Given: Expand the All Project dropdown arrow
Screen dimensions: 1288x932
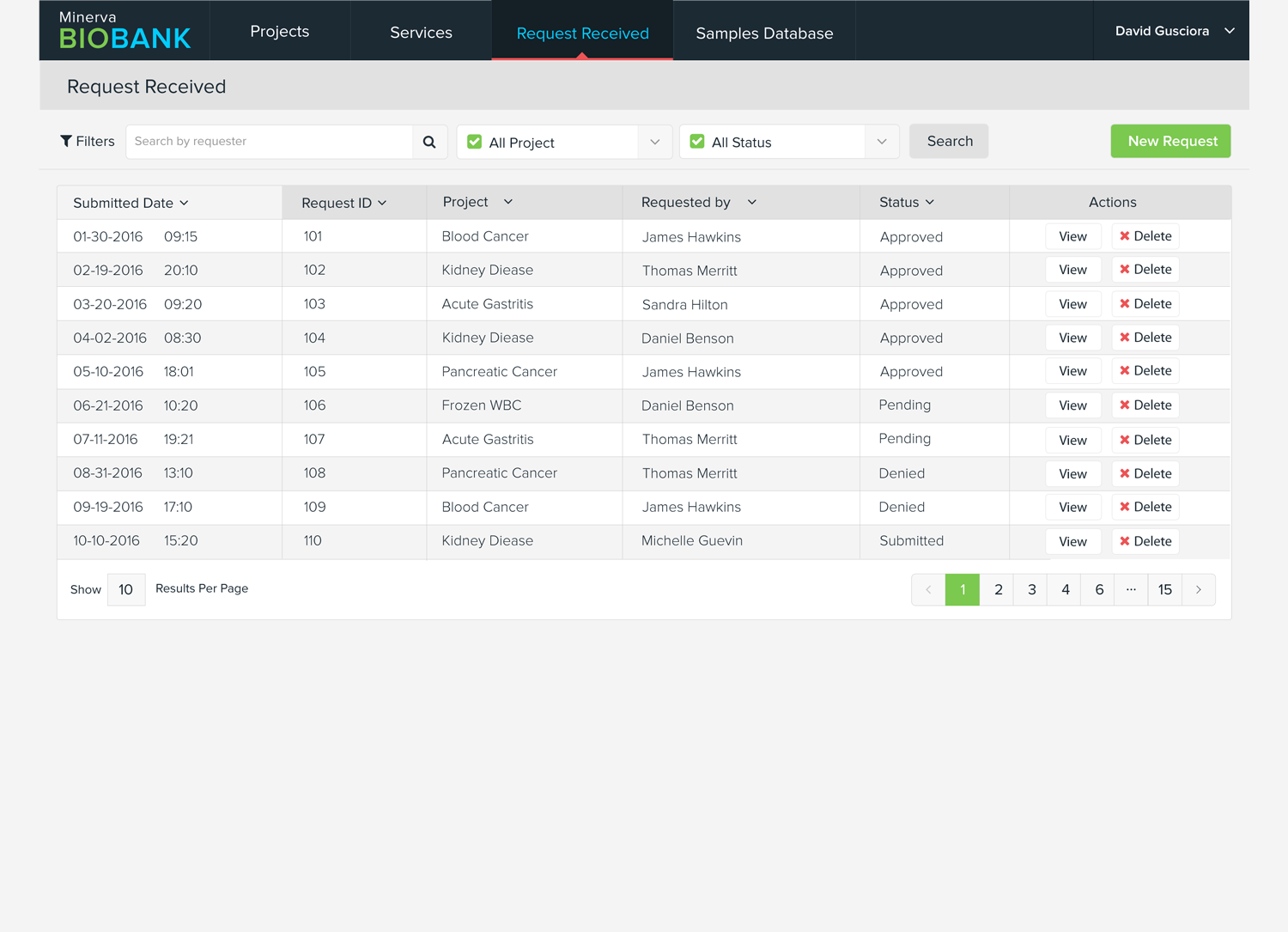Looking at the screenshot, I should tap(655, 142).
